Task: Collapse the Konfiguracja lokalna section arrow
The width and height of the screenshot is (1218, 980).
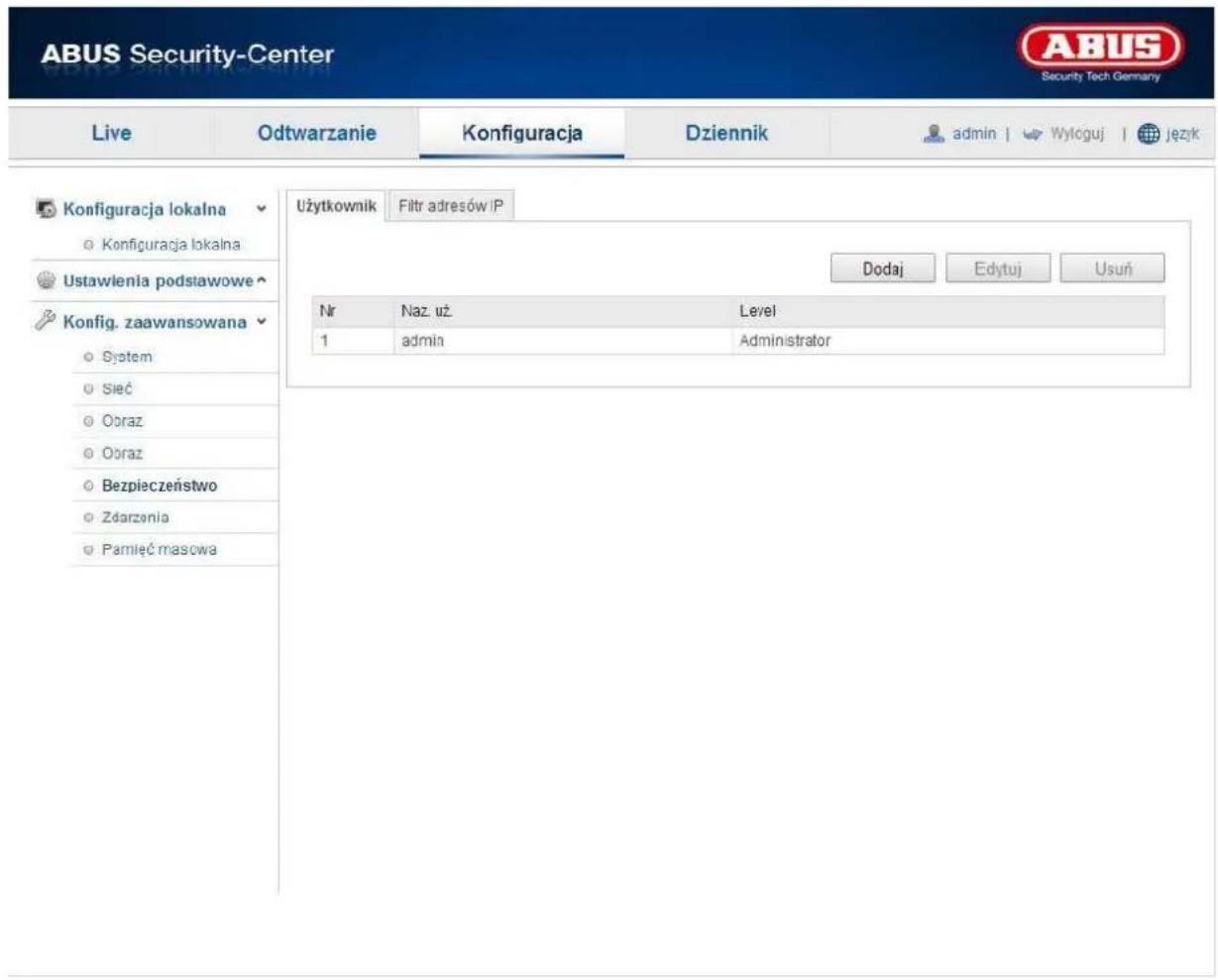Action: pyautogui.click(x=261, y=210)
